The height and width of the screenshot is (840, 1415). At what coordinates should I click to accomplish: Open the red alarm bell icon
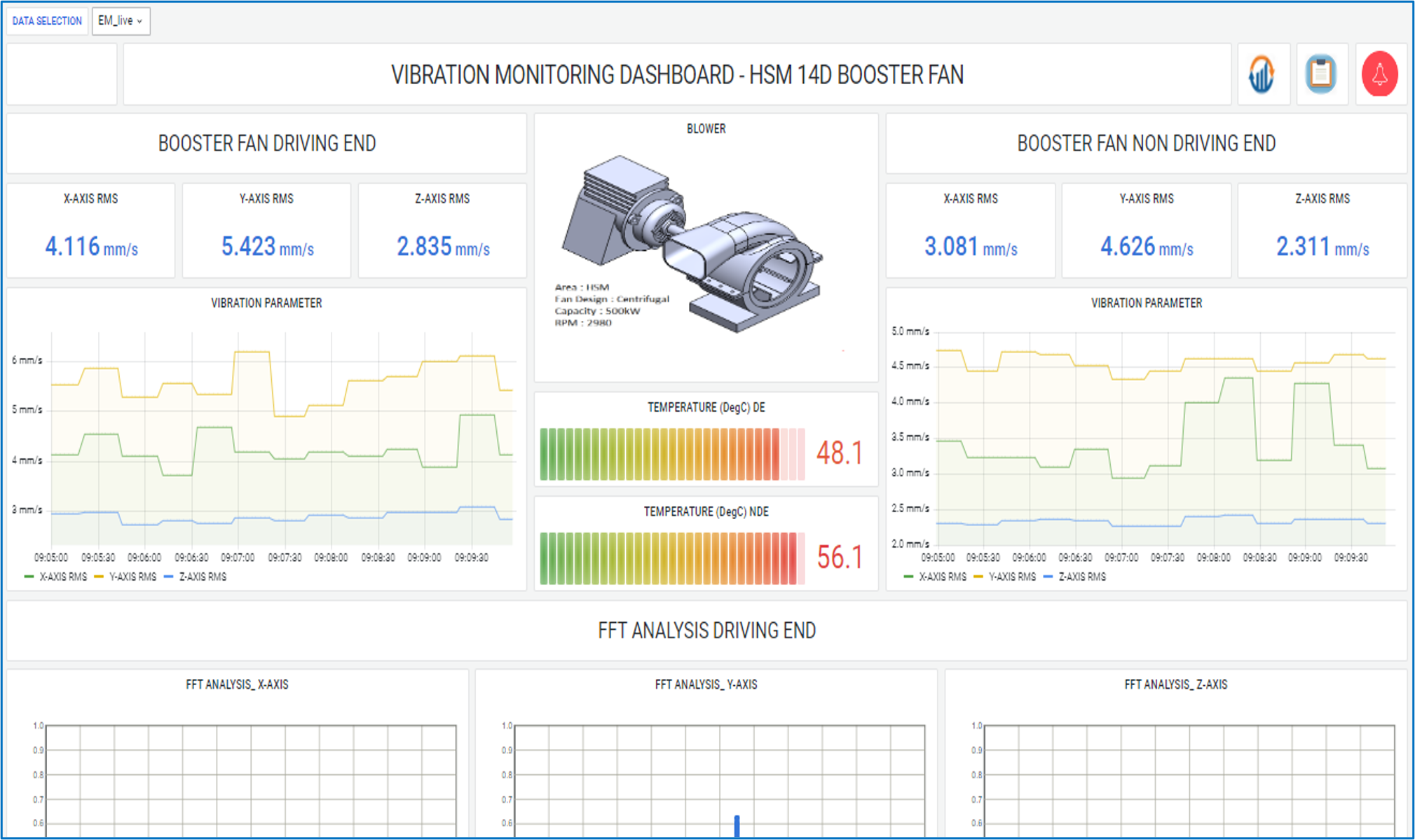pyautogui.click(x=1379, y=74)
